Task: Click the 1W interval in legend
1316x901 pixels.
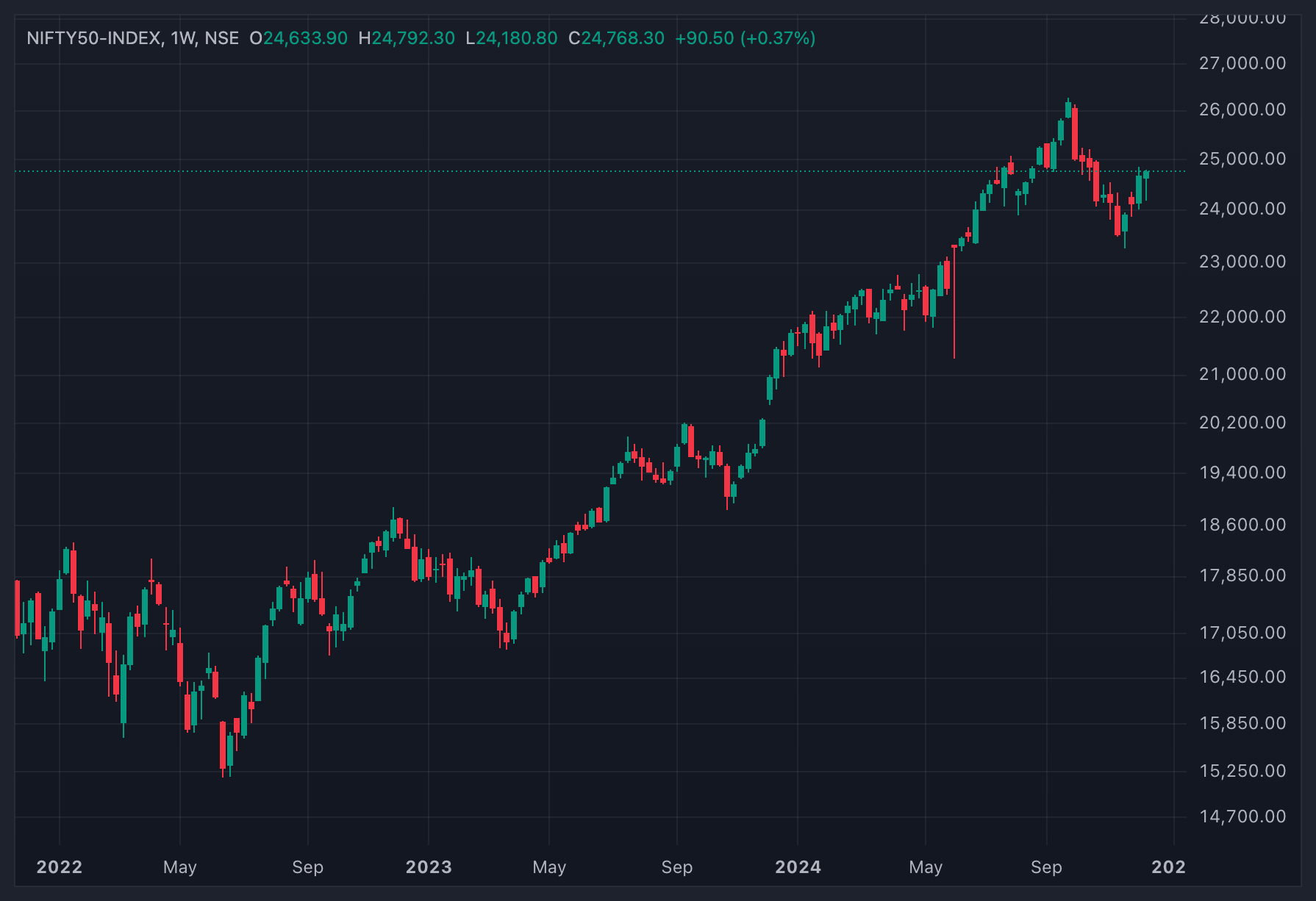Action: (182, 38)
